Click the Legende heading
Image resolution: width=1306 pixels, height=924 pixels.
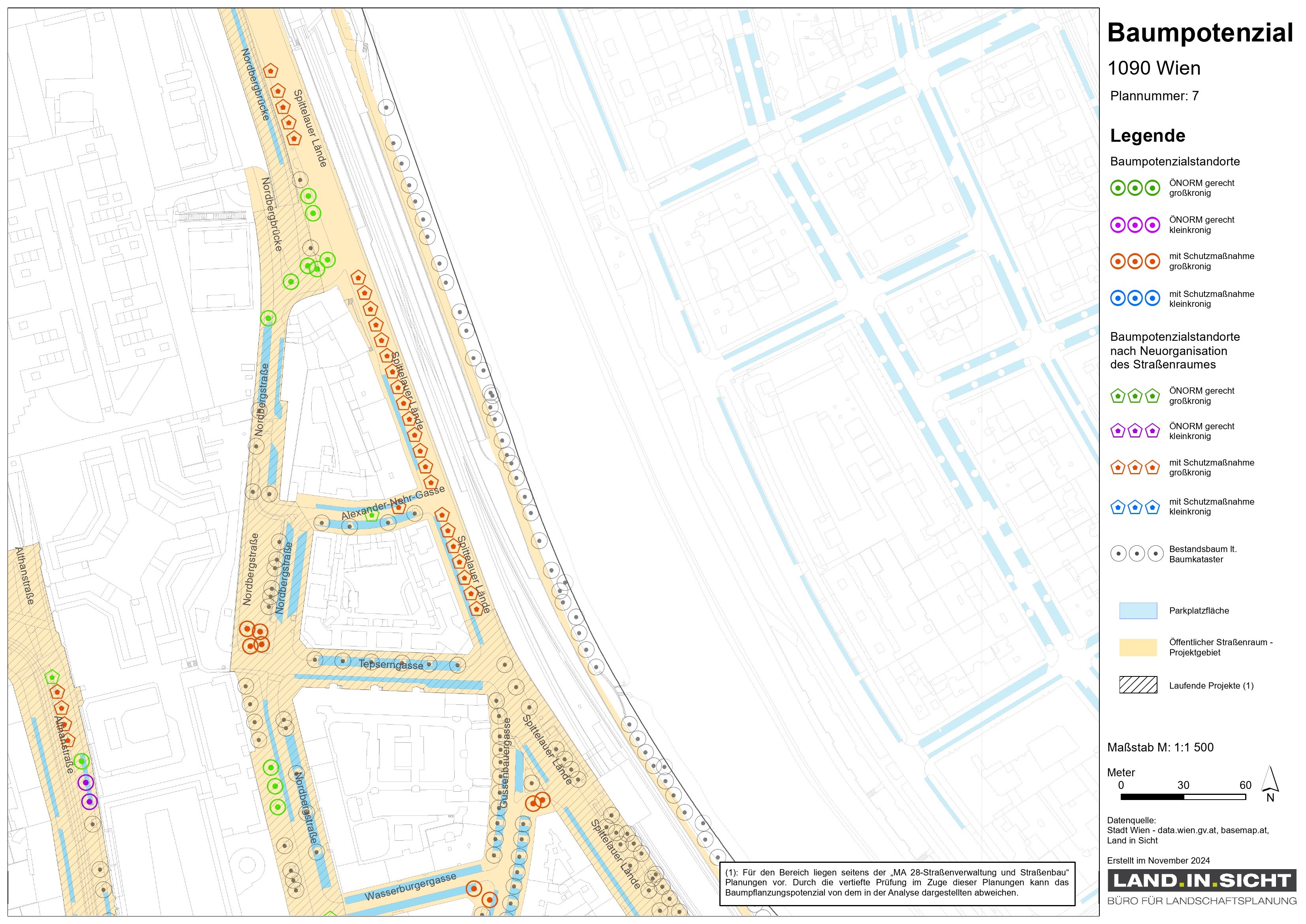tap(1147, 135)
